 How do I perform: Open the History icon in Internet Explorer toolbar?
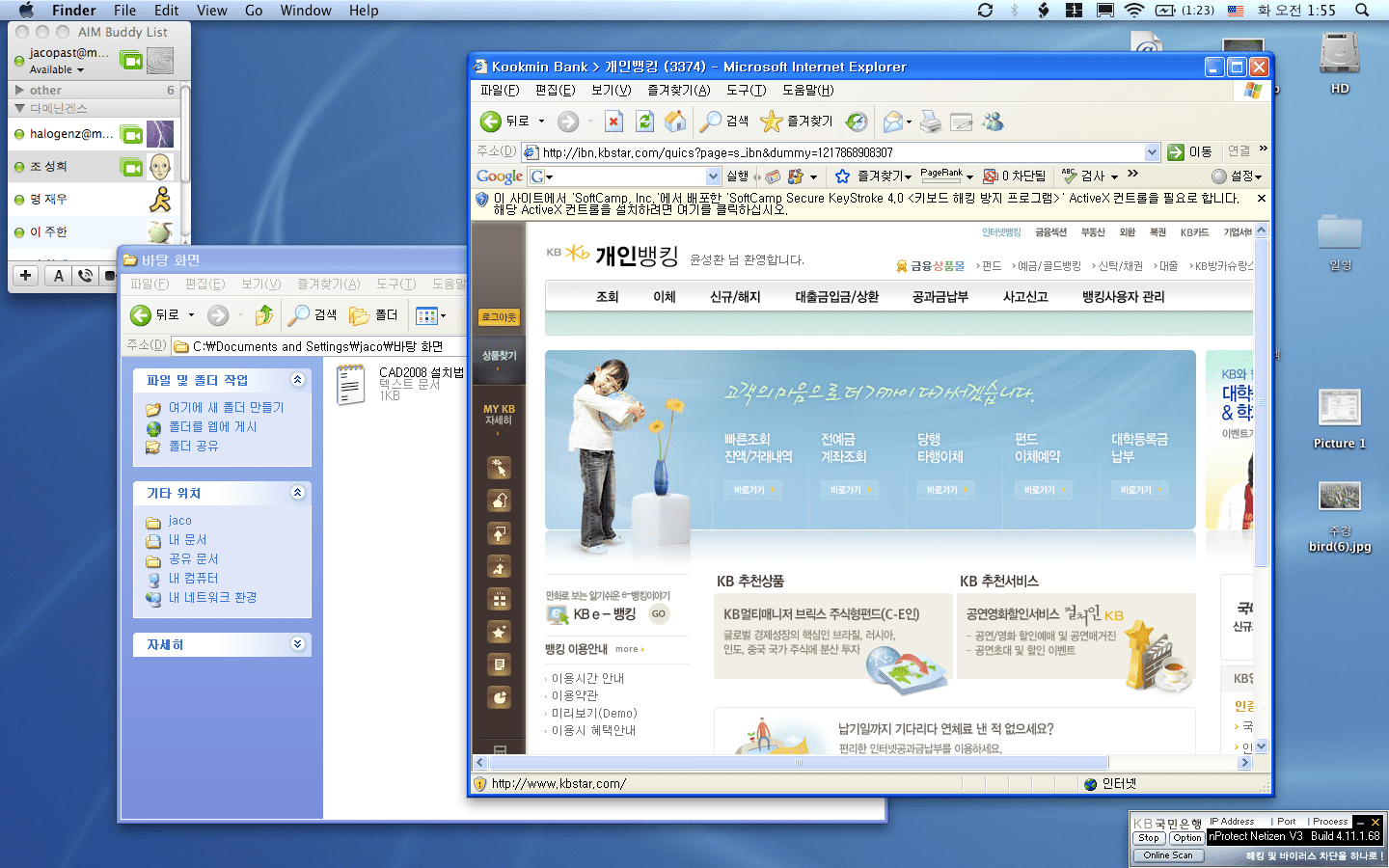click(857, 121)
